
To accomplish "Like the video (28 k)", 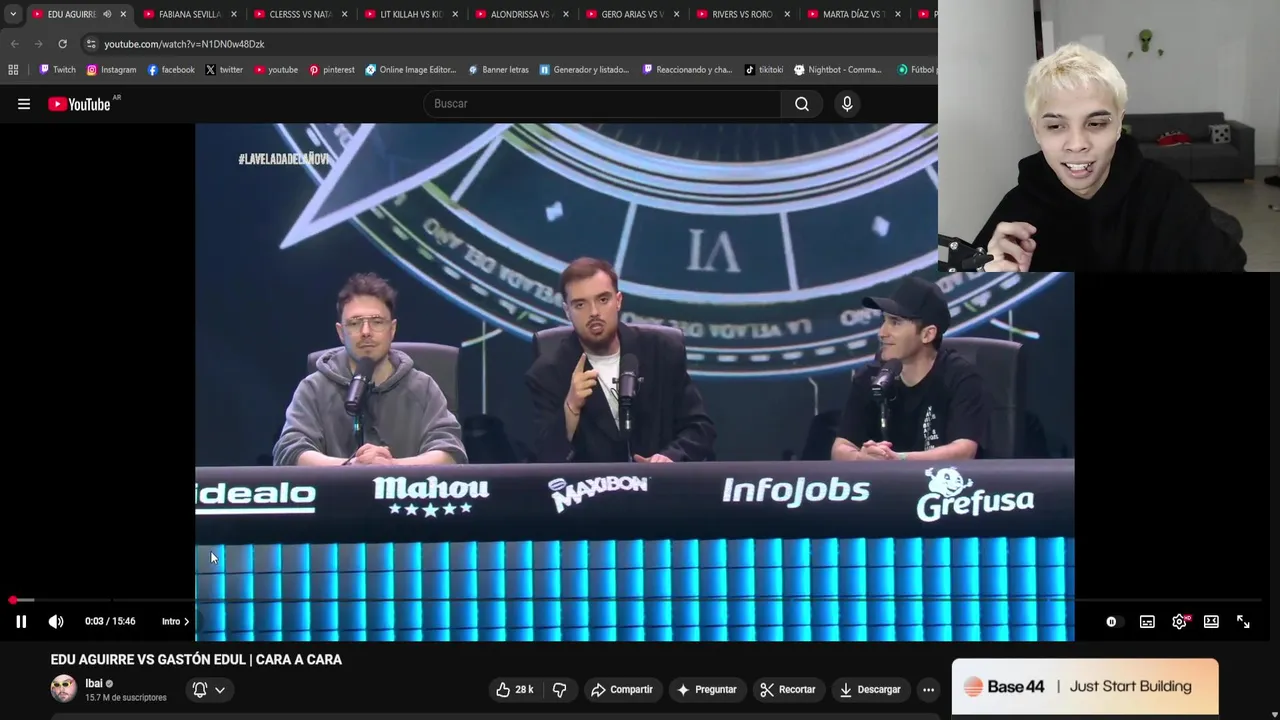I will 515,689.
